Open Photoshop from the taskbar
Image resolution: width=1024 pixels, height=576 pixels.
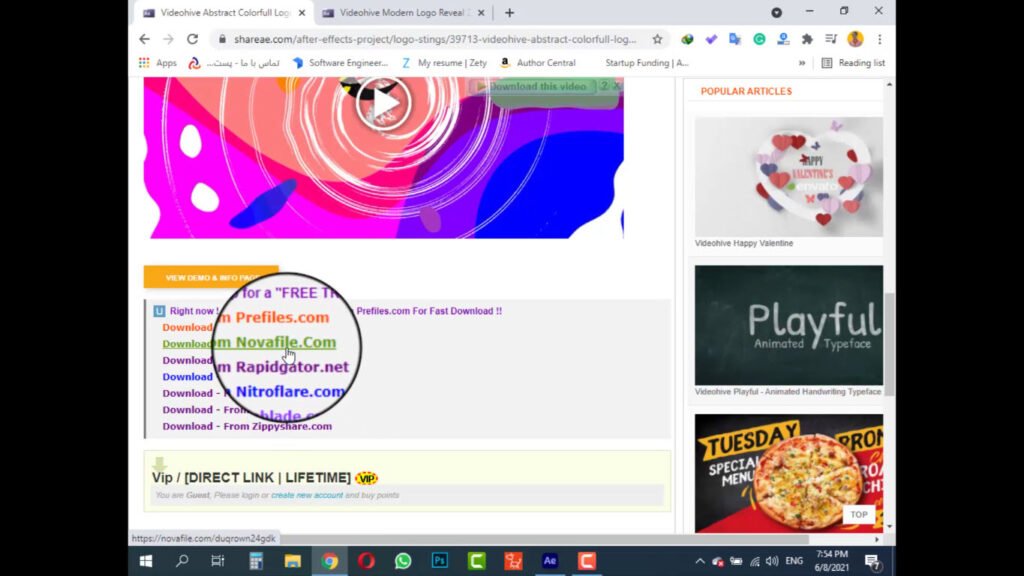[x=440, y=561]
